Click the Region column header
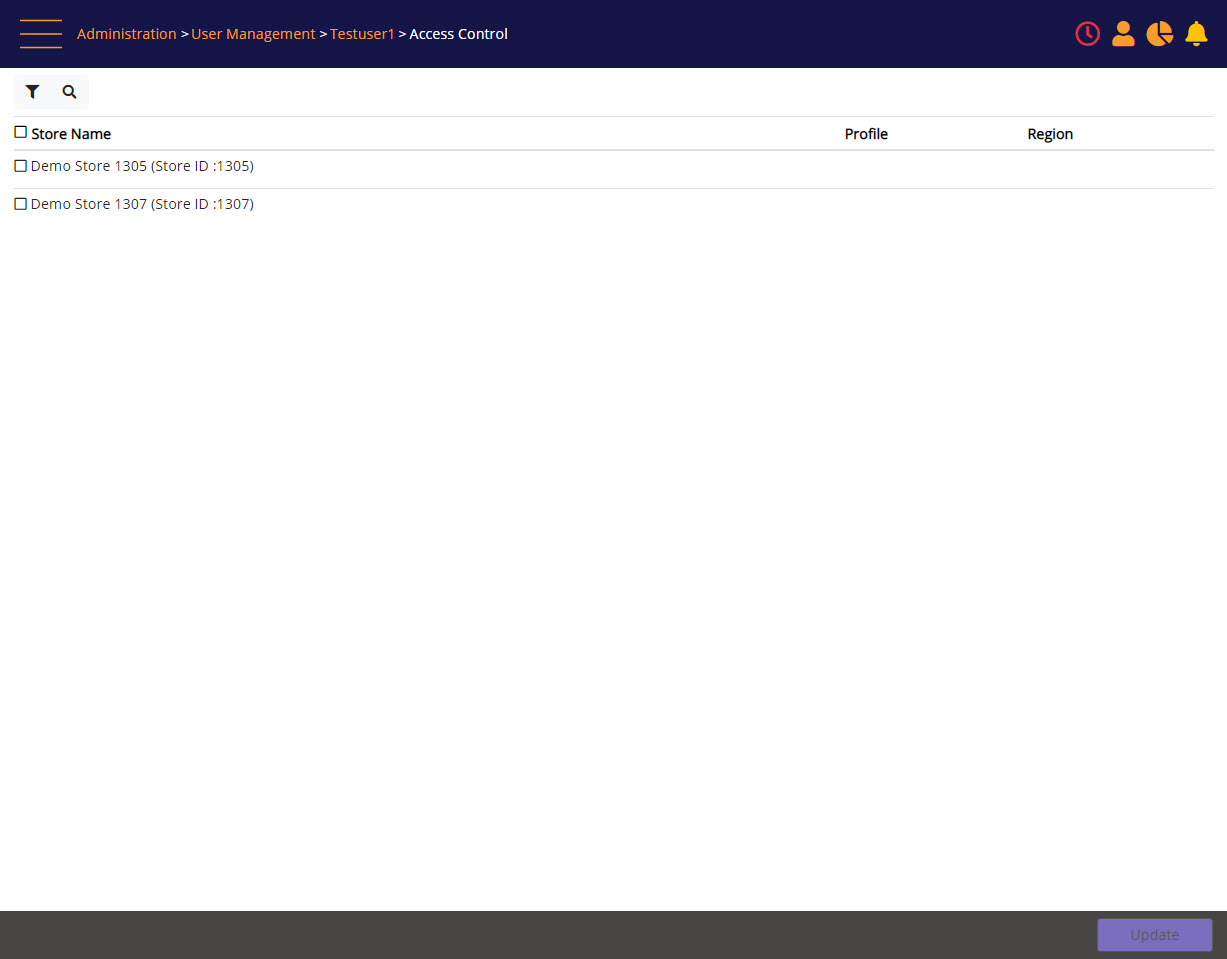This screenshot has width=1227, height=959. click(1050, 134)
